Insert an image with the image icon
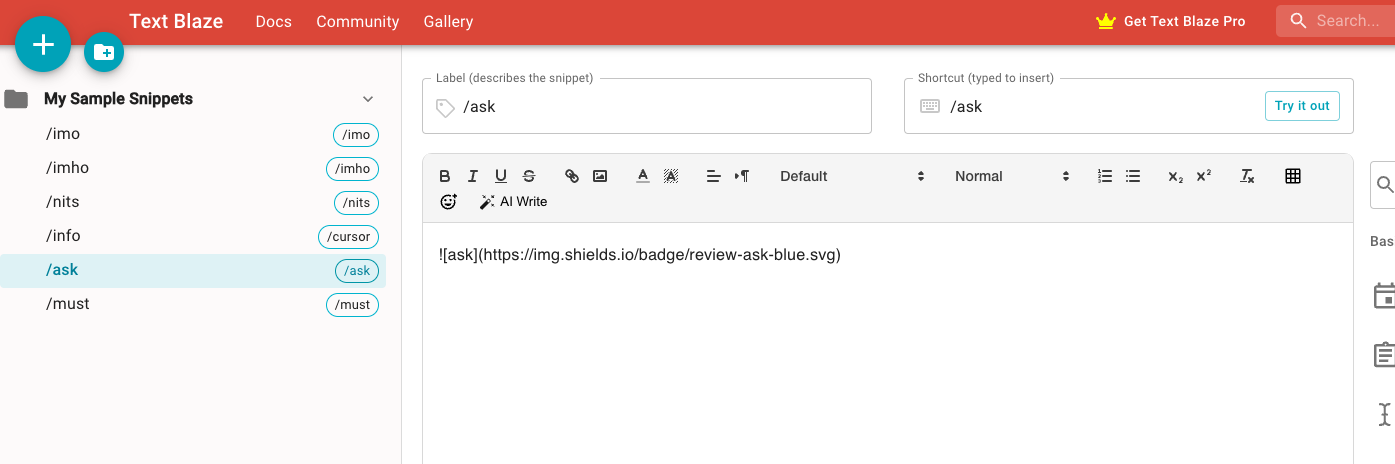The width and height of the screenshot is (1395, 464). (600, 176)
